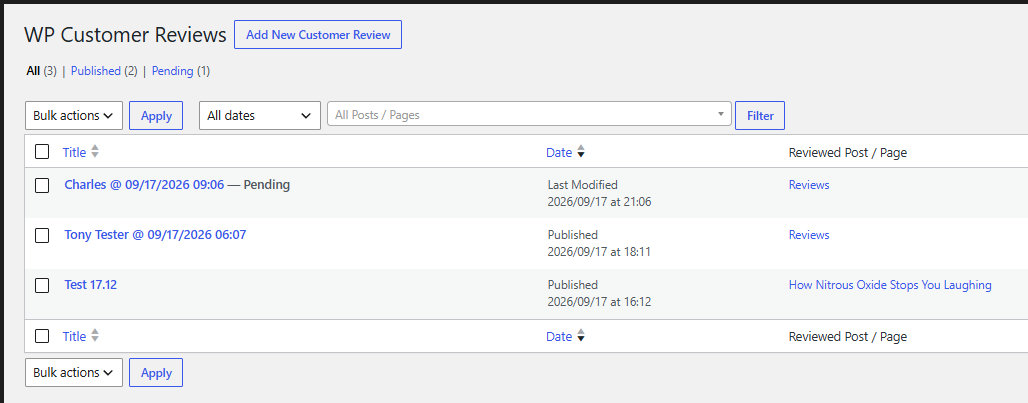Sort by Date in the header row
Screen dimensions: 1028x403
(559, 152)
